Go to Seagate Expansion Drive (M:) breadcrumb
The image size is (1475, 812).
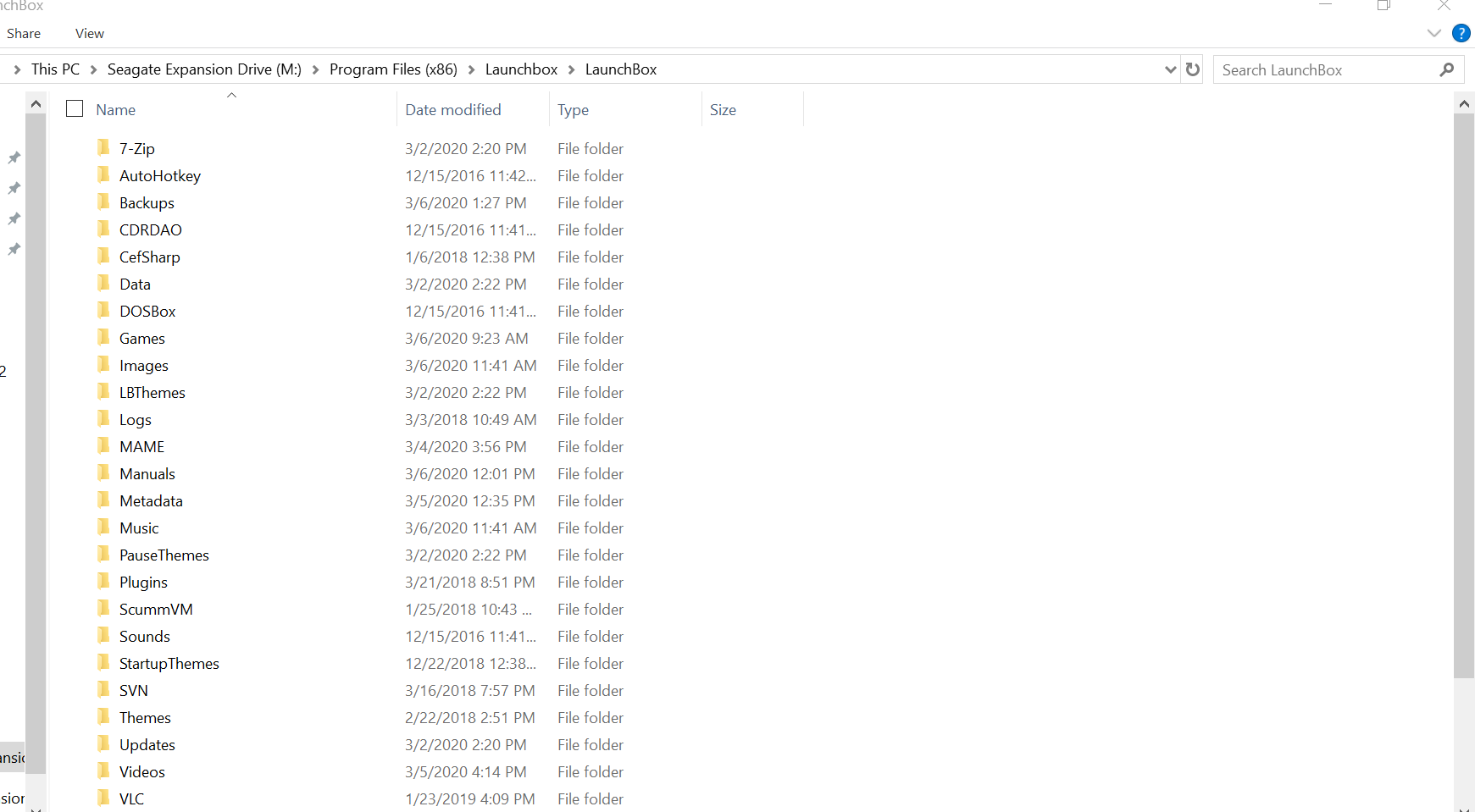pyautogui.click(x=204, y=69)
